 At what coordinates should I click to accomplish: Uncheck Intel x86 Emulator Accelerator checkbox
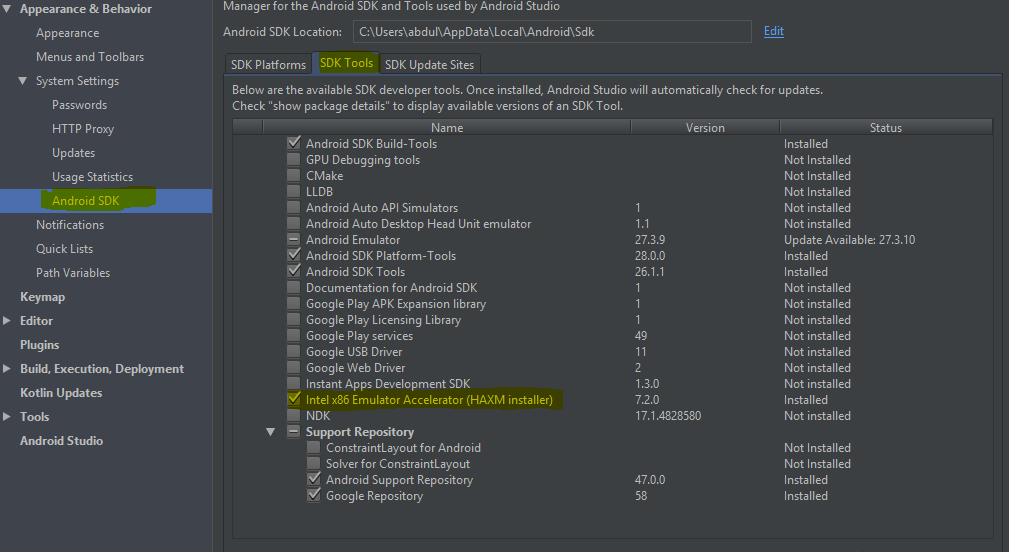[293, 400]
